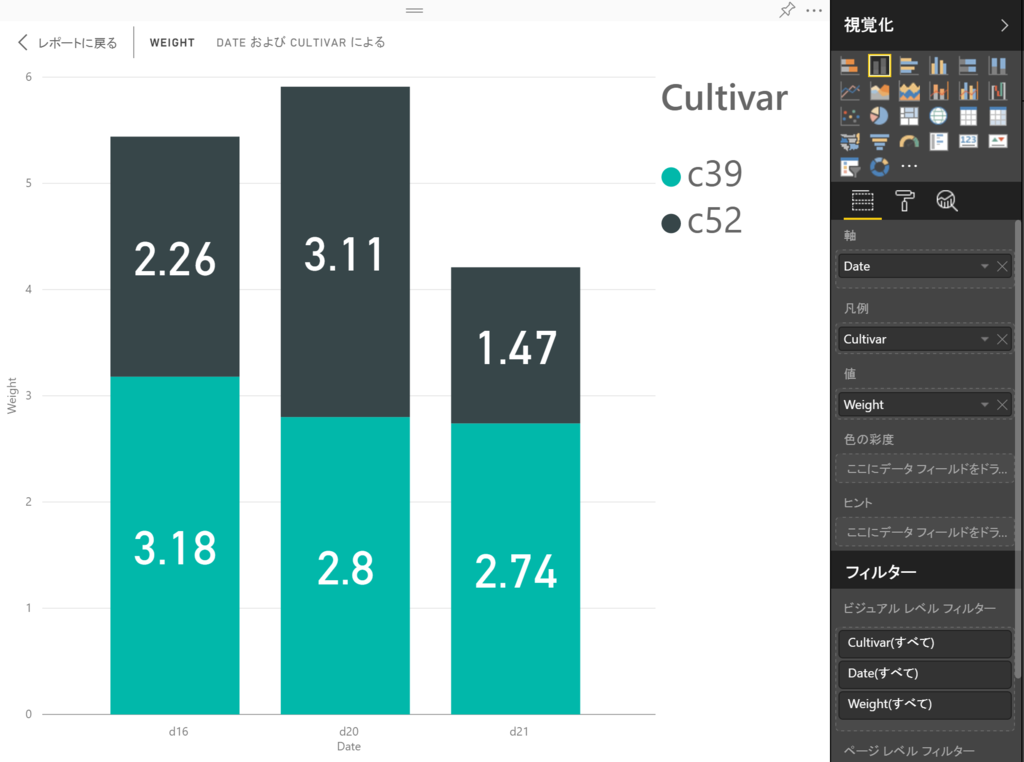Click the drag handle atop the visual
Viewport: 1024px width, 762px height.
(x=414, y=10)
